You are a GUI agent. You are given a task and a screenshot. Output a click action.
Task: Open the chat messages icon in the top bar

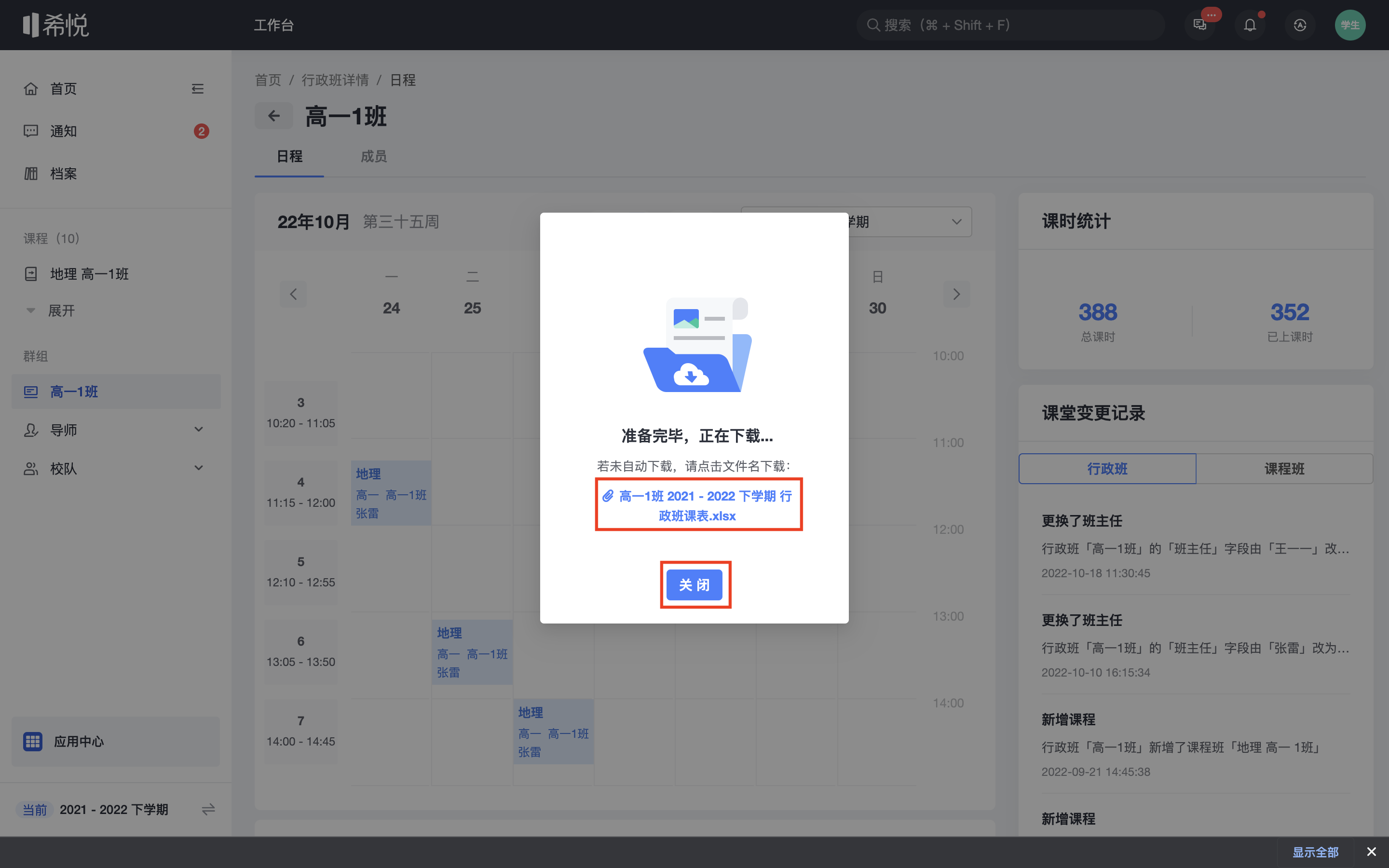tap(1199, 25)
